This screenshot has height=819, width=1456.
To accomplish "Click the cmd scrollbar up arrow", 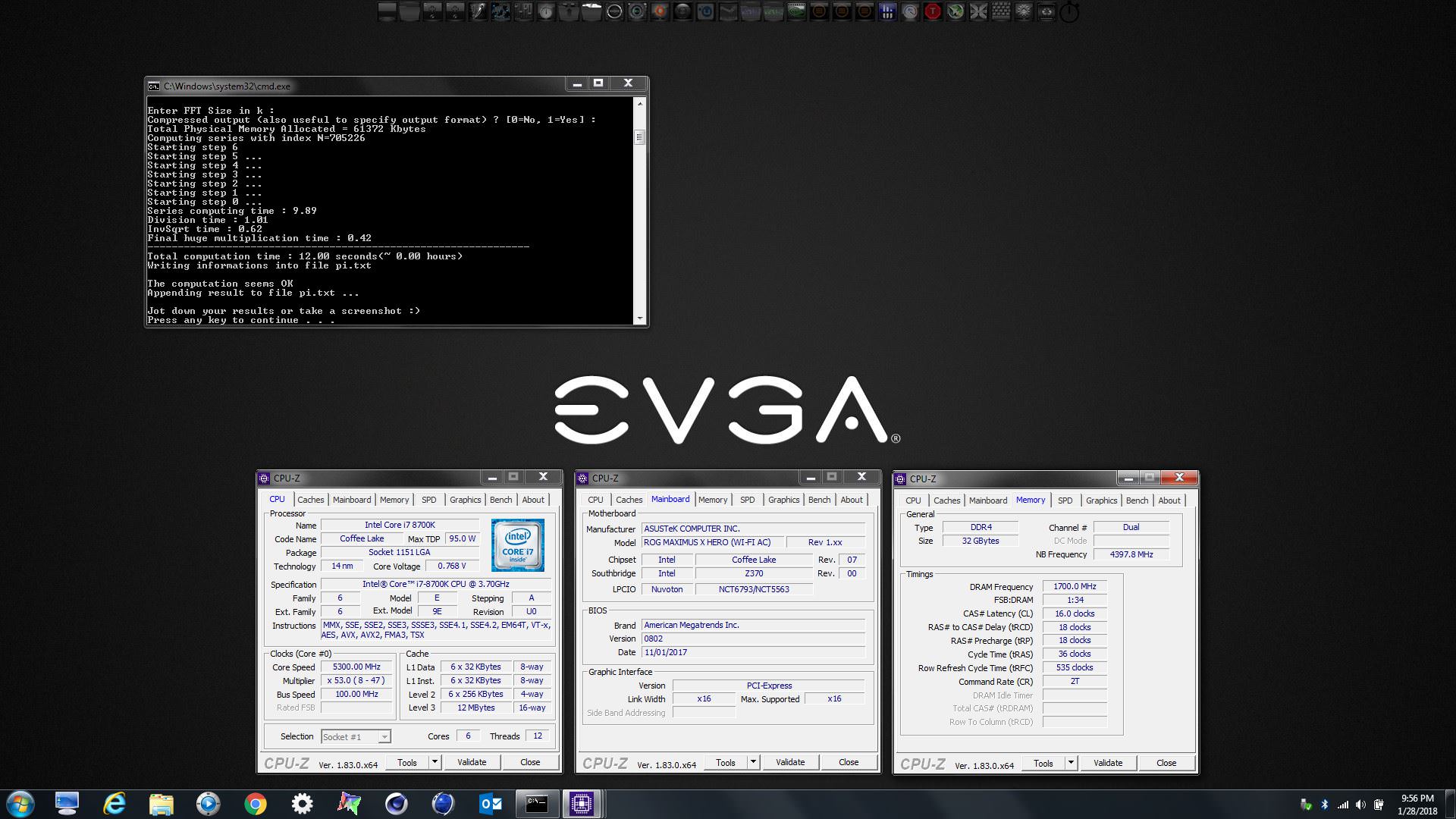I will point(639,103).
